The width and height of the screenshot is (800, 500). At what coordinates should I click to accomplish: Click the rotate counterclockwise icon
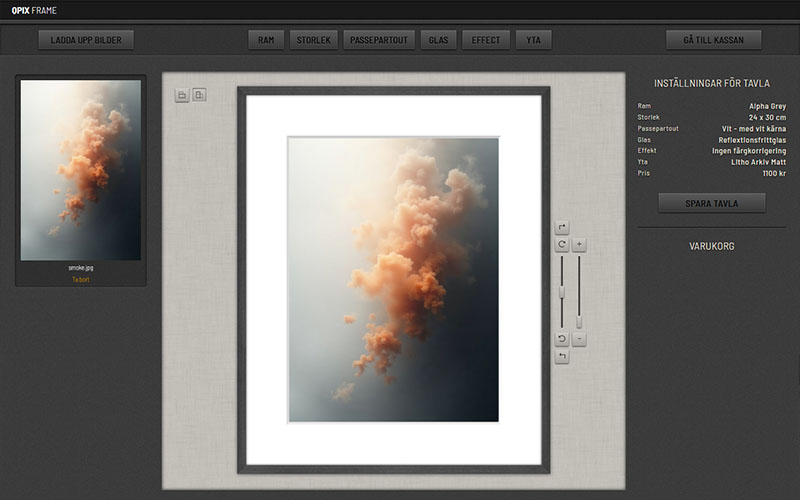tap(562, 340)
